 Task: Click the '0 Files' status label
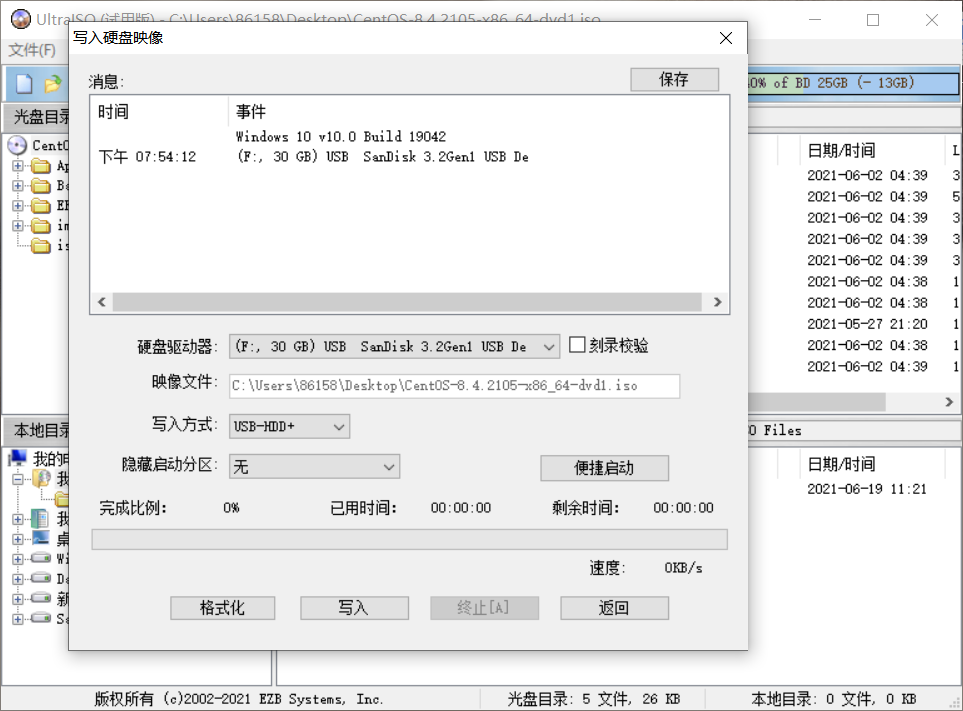click(775, 430)
